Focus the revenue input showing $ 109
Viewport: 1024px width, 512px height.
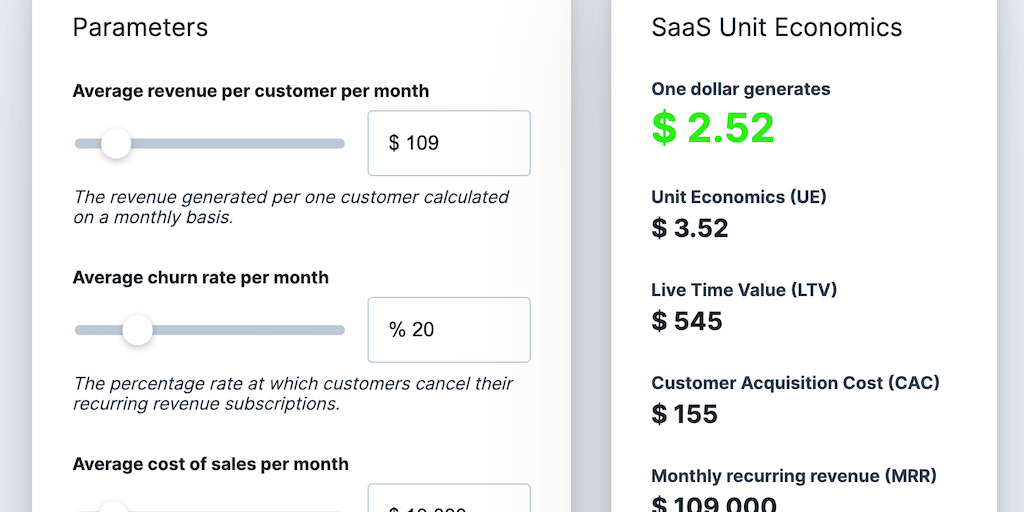[449, 143]
